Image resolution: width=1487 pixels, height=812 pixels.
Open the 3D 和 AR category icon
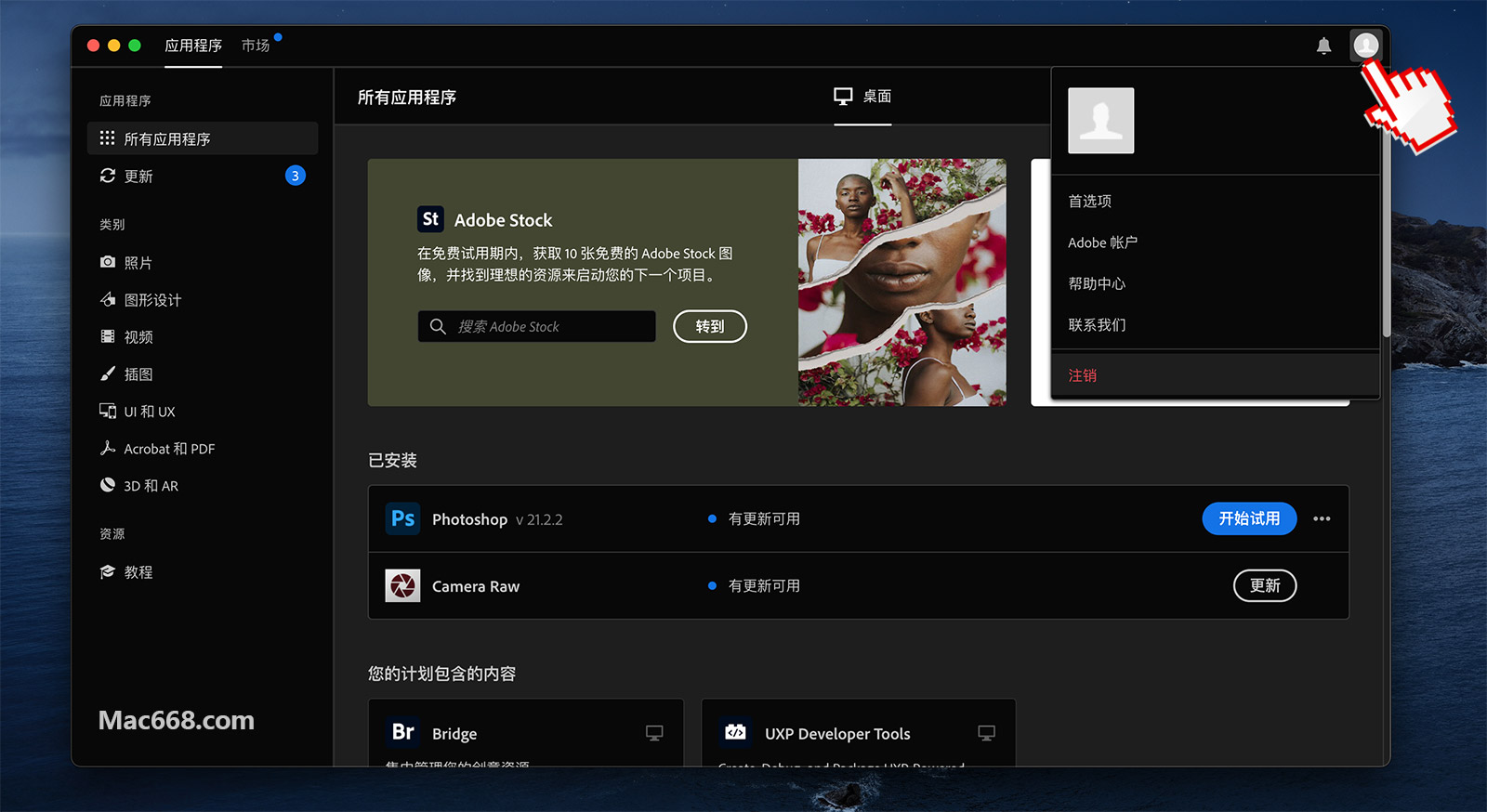click(108, 485)
